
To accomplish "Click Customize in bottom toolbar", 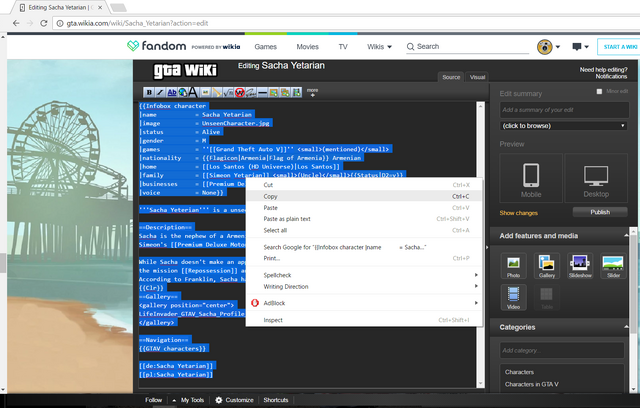I will point(235,400).
